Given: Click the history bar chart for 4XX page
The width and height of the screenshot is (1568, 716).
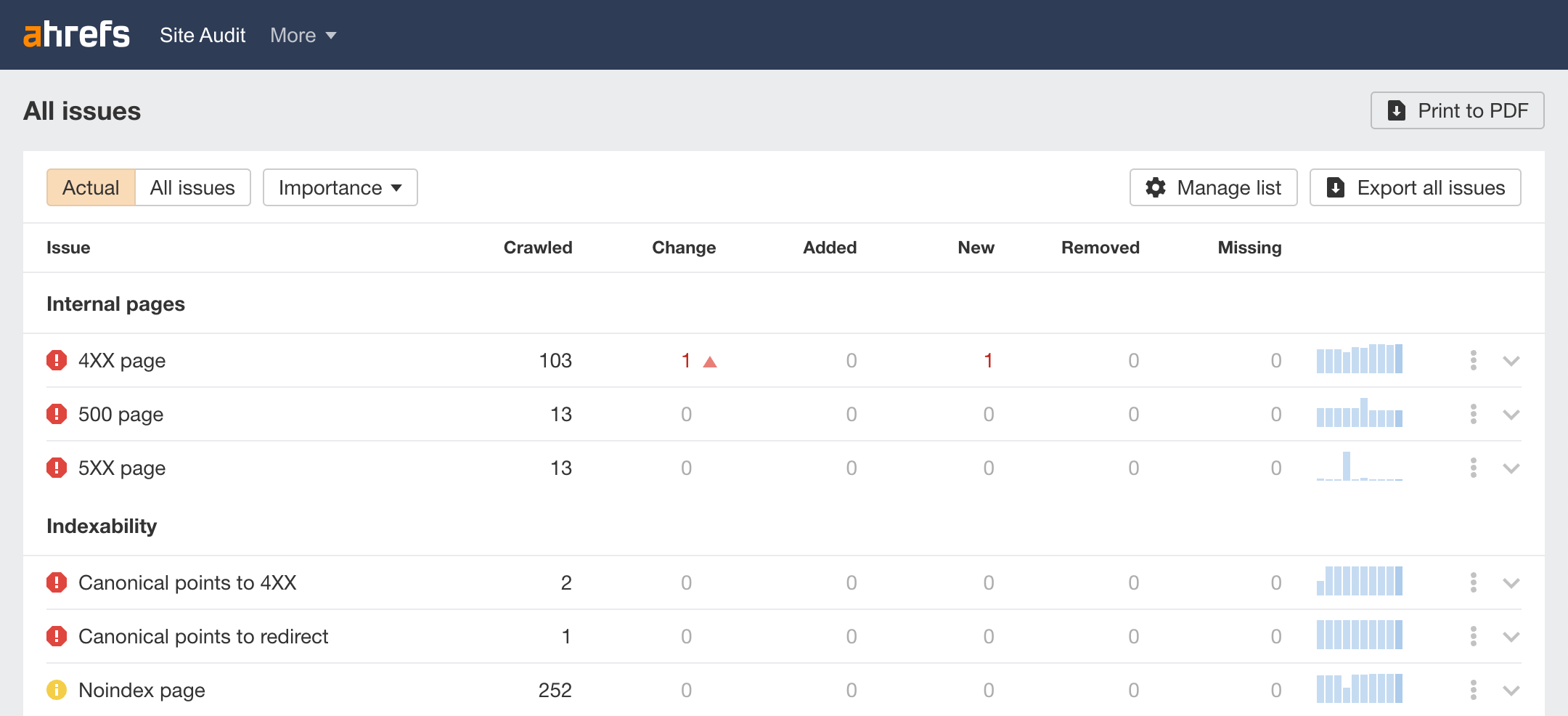Looking at the screenshot, I should tap(1359, 359).
